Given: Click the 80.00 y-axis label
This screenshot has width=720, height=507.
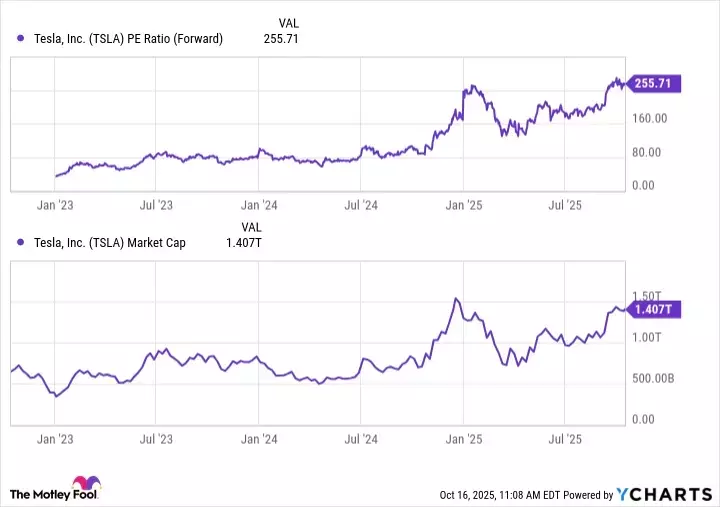Looking at the screenshot, I should pyautogui.click(x=648, y=152).
